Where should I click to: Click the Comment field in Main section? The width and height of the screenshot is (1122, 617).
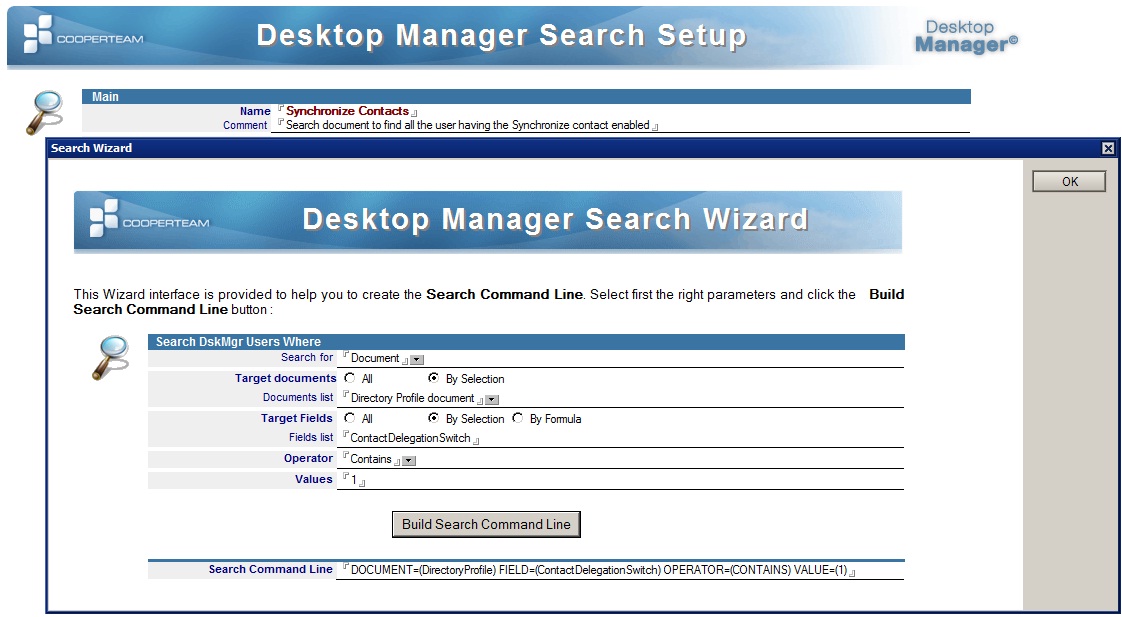click(x=467, y=125)
